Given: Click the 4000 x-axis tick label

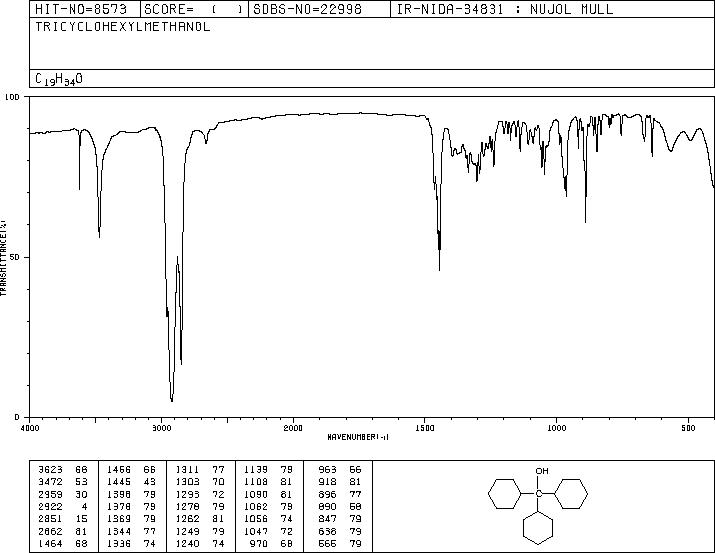Looking at the screenshot, I should [30, 428].
